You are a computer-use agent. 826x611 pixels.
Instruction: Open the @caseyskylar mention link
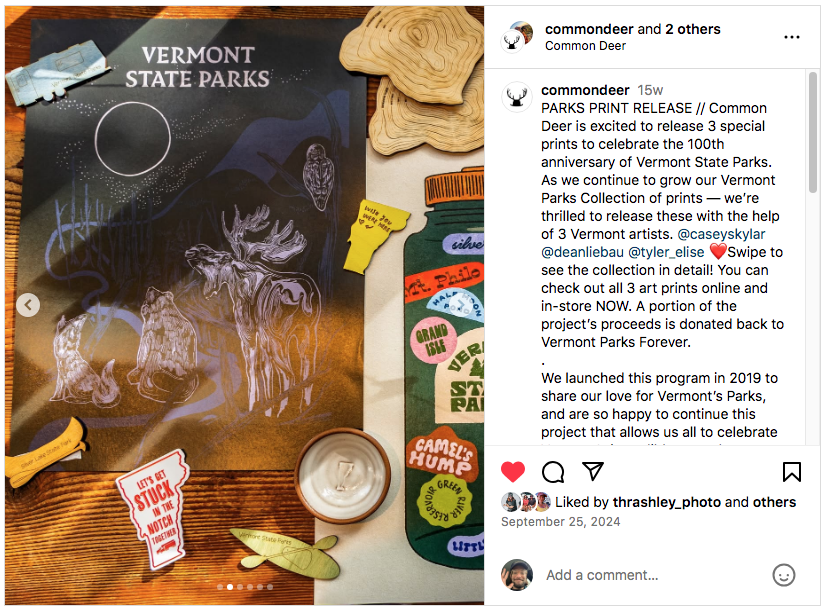[x=721, y=234]
